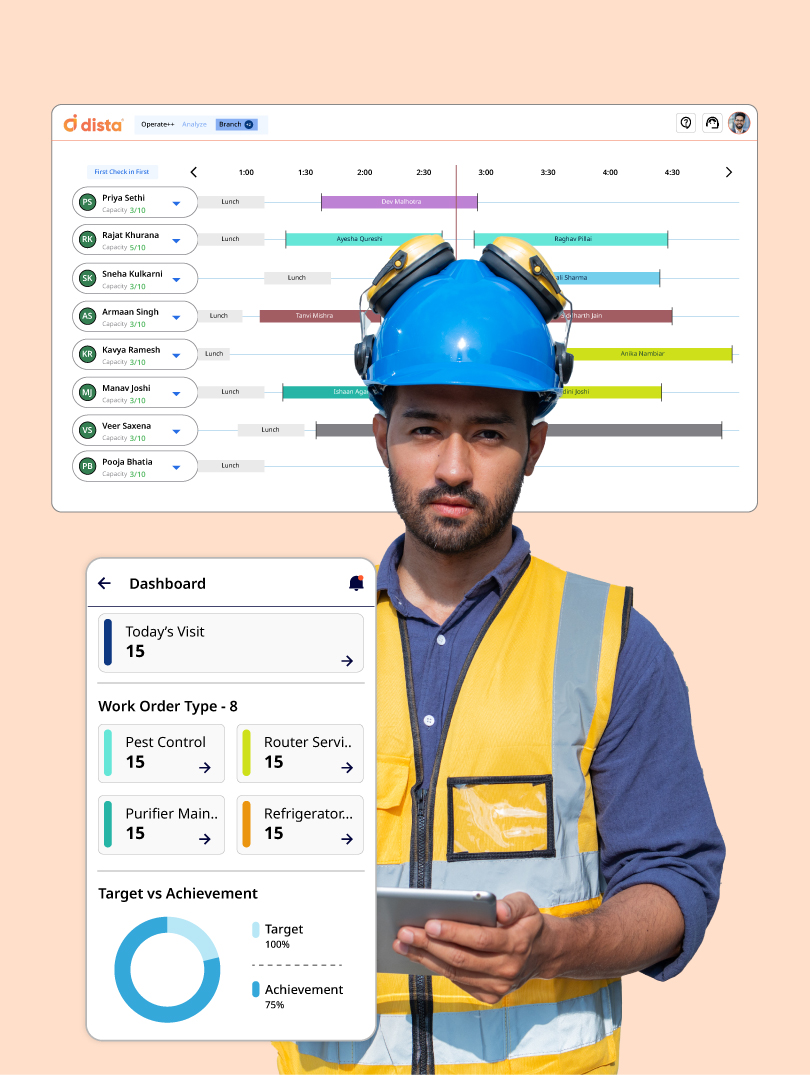Expand Priya Sethi dropdown

click(x=176, y=203)
